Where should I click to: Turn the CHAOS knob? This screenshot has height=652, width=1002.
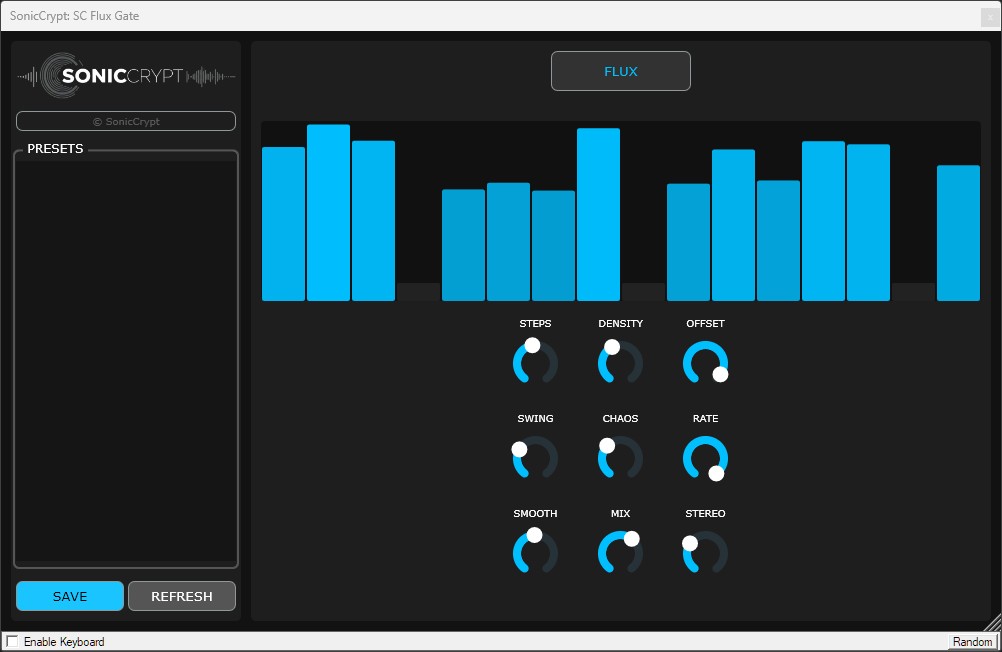click(x=620, y=457)
